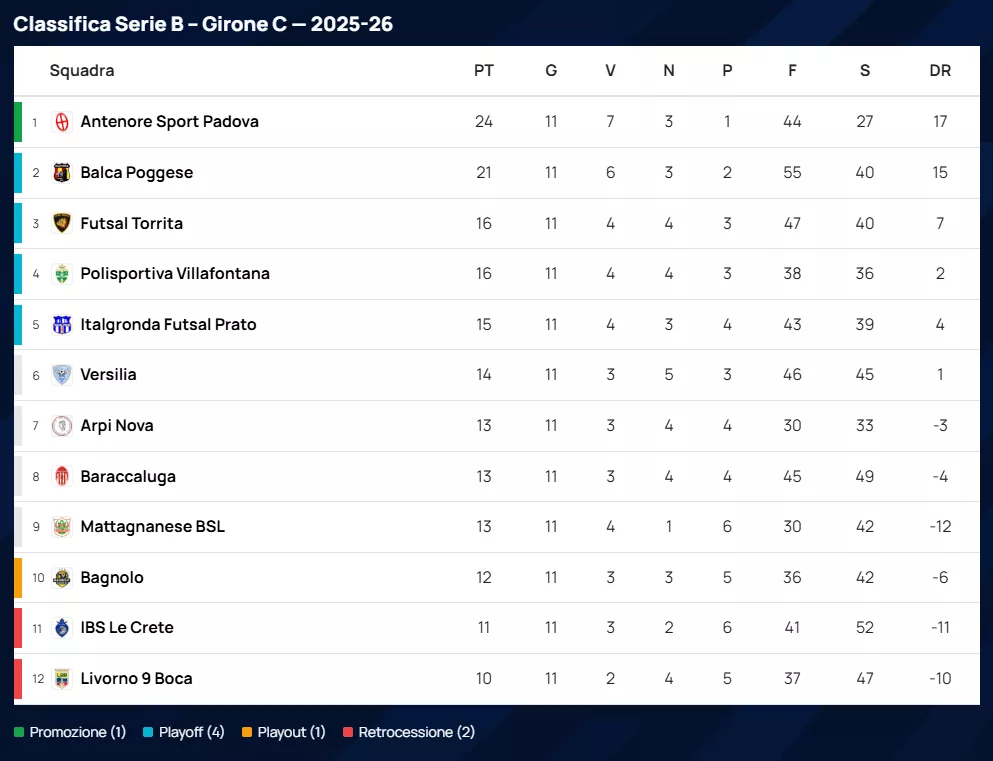Click the Classifica Serie B Girone C title
This screenshot has width=993, height=761.
point(203,24)
